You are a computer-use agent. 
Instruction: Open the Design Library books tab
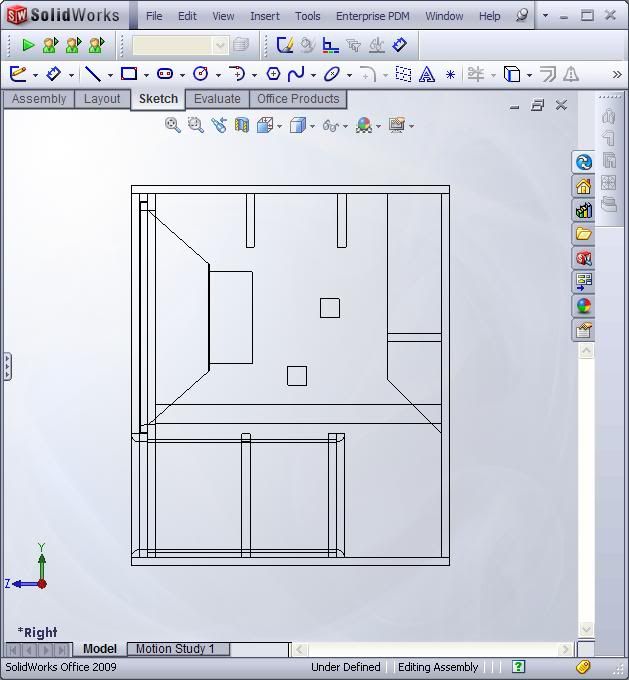584,210
